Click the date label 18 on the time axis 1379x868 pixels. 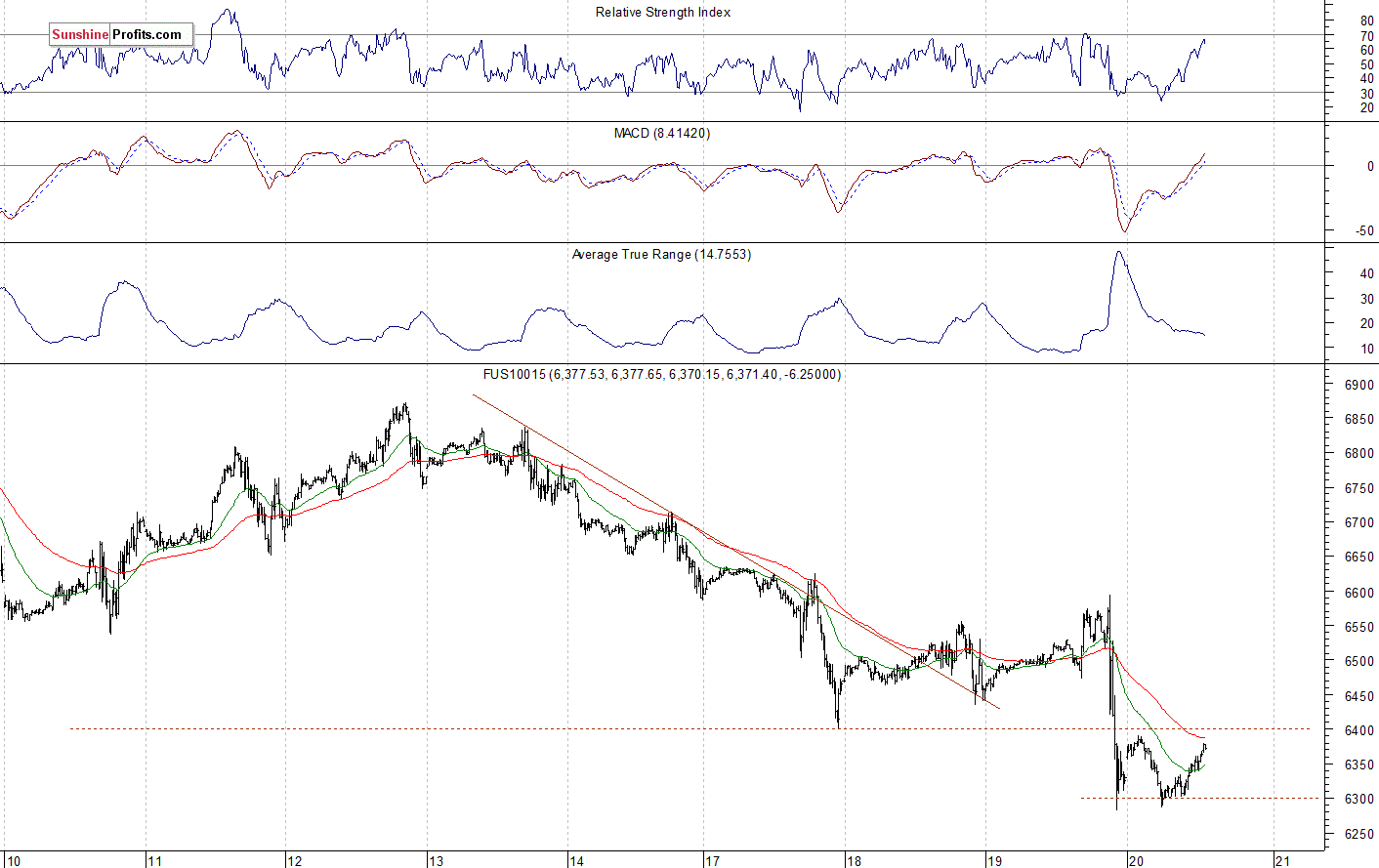(x=854, y=860)
